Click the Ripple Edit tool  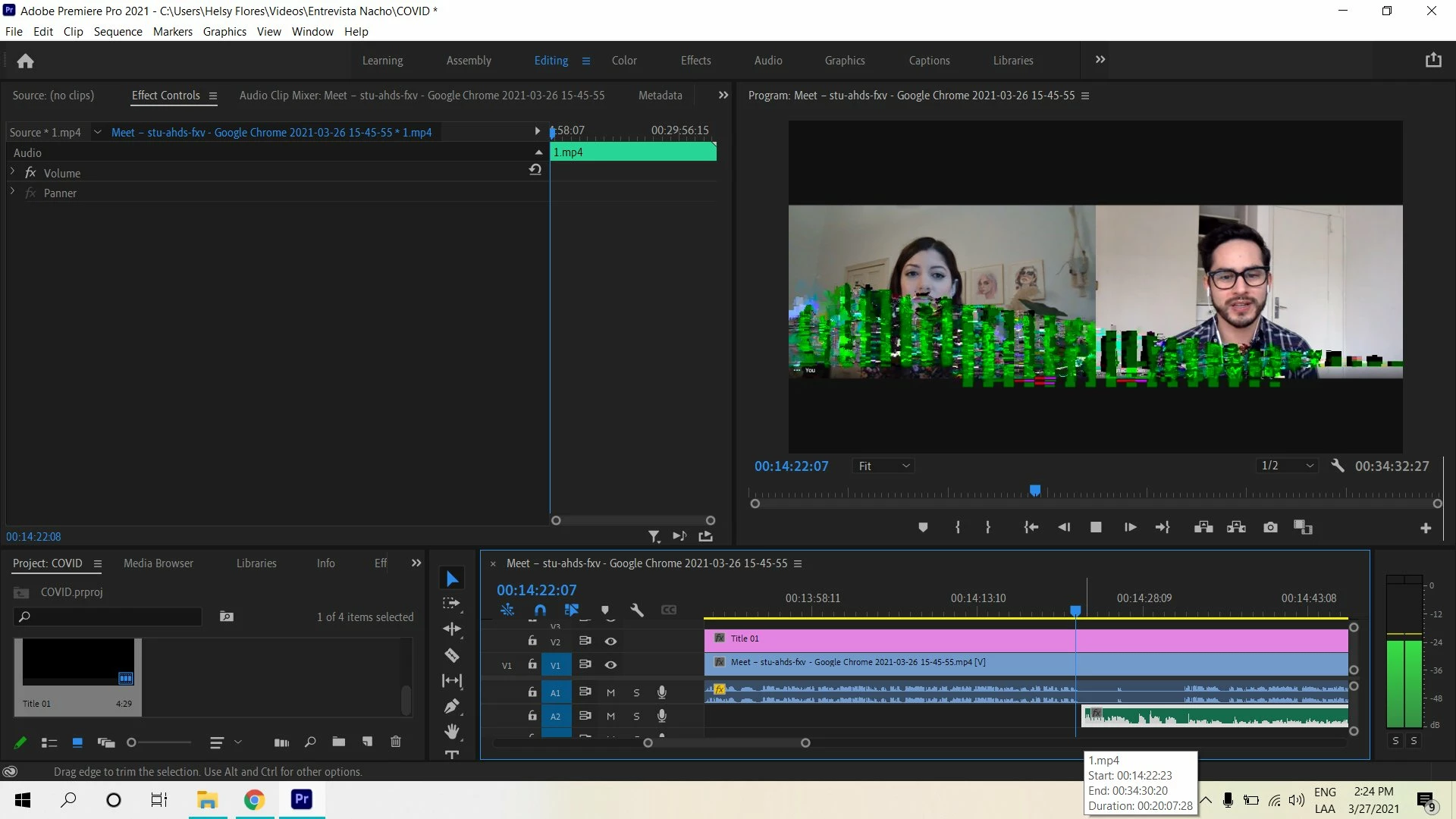[452, 629]
